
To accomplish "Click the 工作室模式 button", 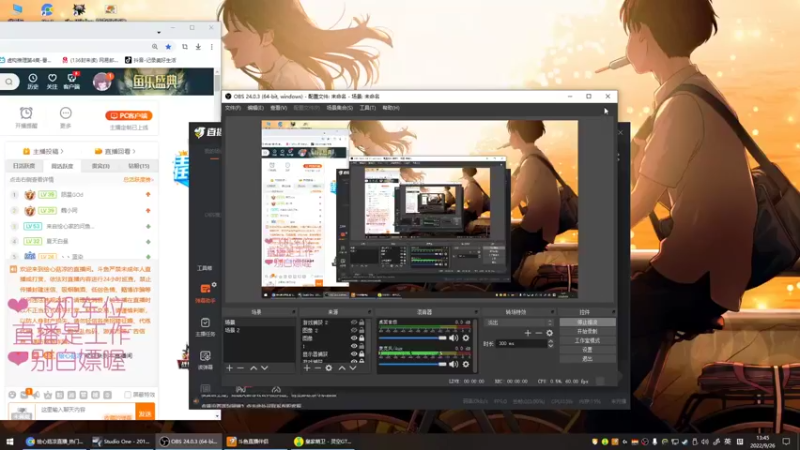I will pos(587,340).
